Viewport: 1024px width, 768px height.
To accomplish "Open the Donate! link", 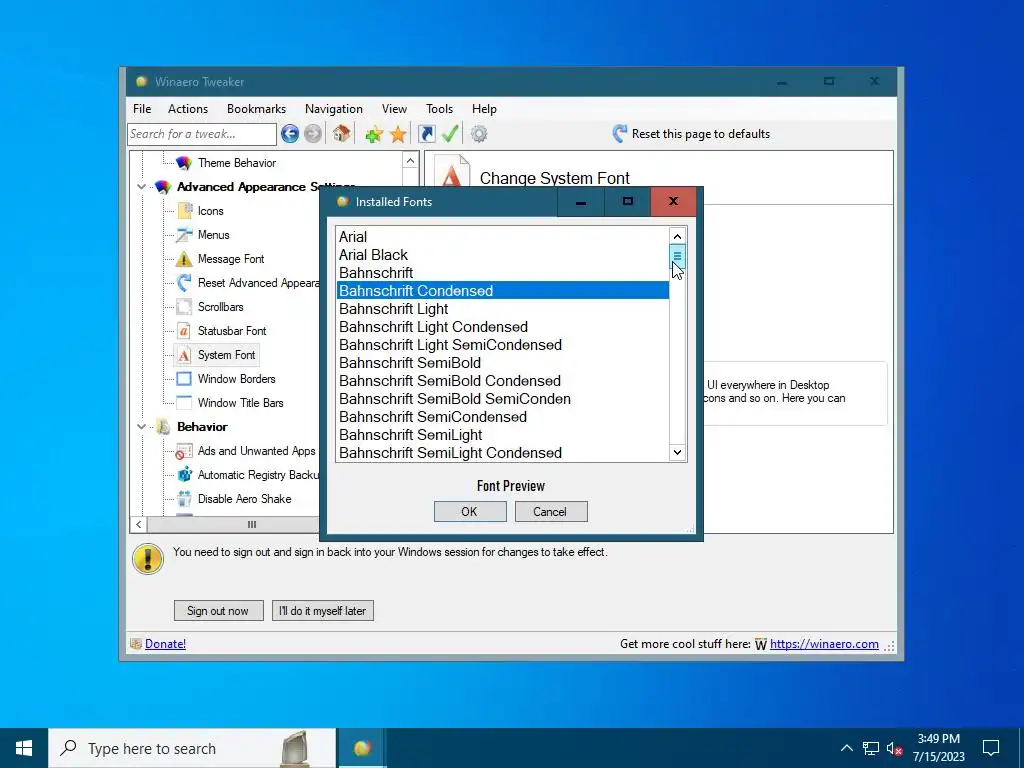I will (165, 644).
